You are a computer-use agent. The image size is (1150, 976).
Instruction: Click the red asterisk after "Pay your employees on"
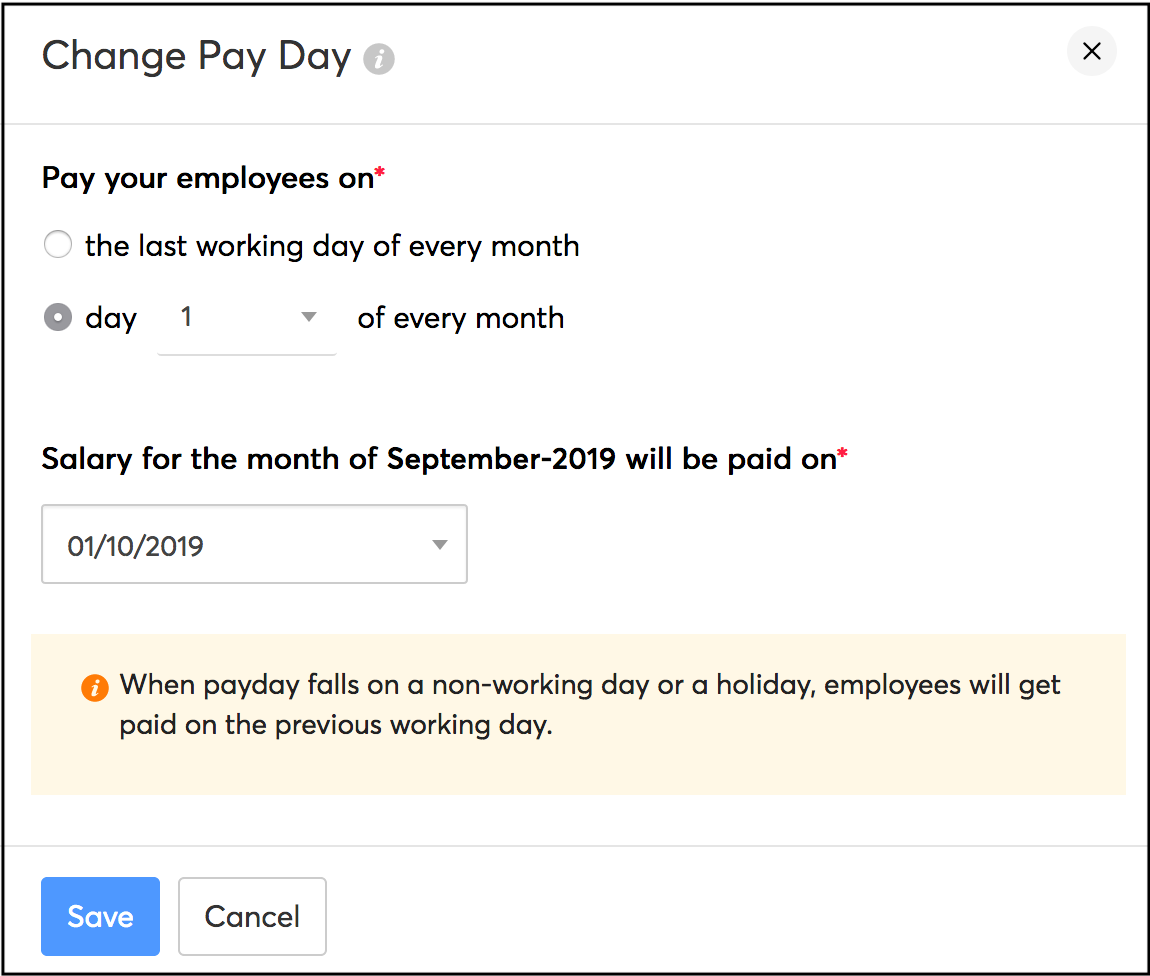380,174
